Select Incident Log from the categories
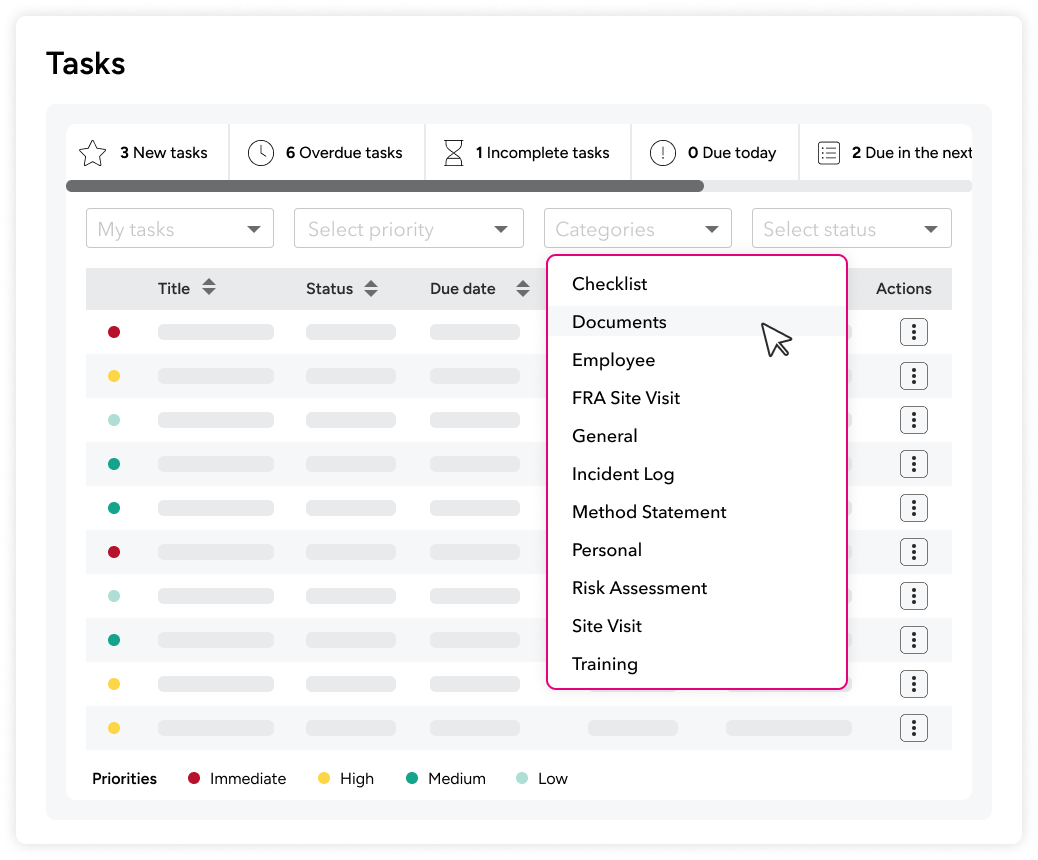The height and width of the screenshot is (860, 1038). click(x=697, y=474)
